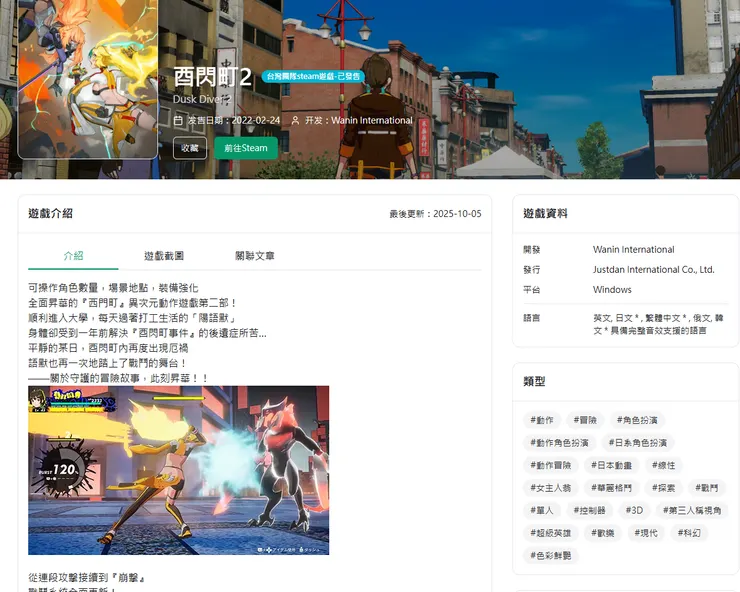The height and width of the screenshot is (592, 740).
Task: Select the #冒險 tag
Action: click(585, 420)
